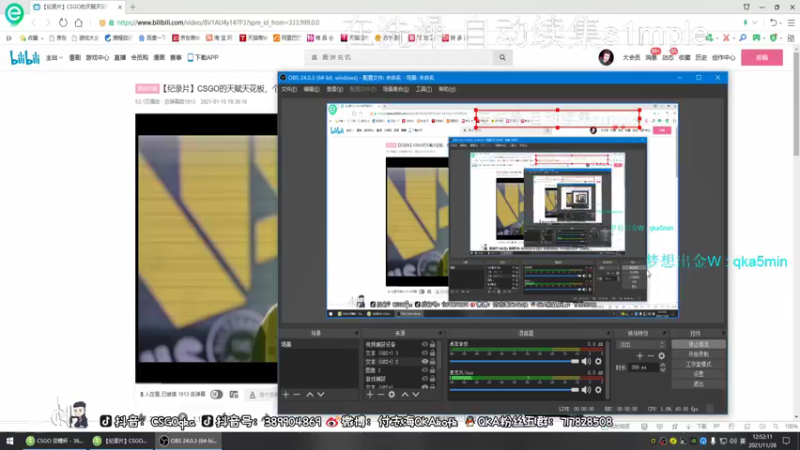Viewport: 800px width, 450px height.
Task: Open the dropdown beside the browser undo arrow
Action: click(782, 22)
